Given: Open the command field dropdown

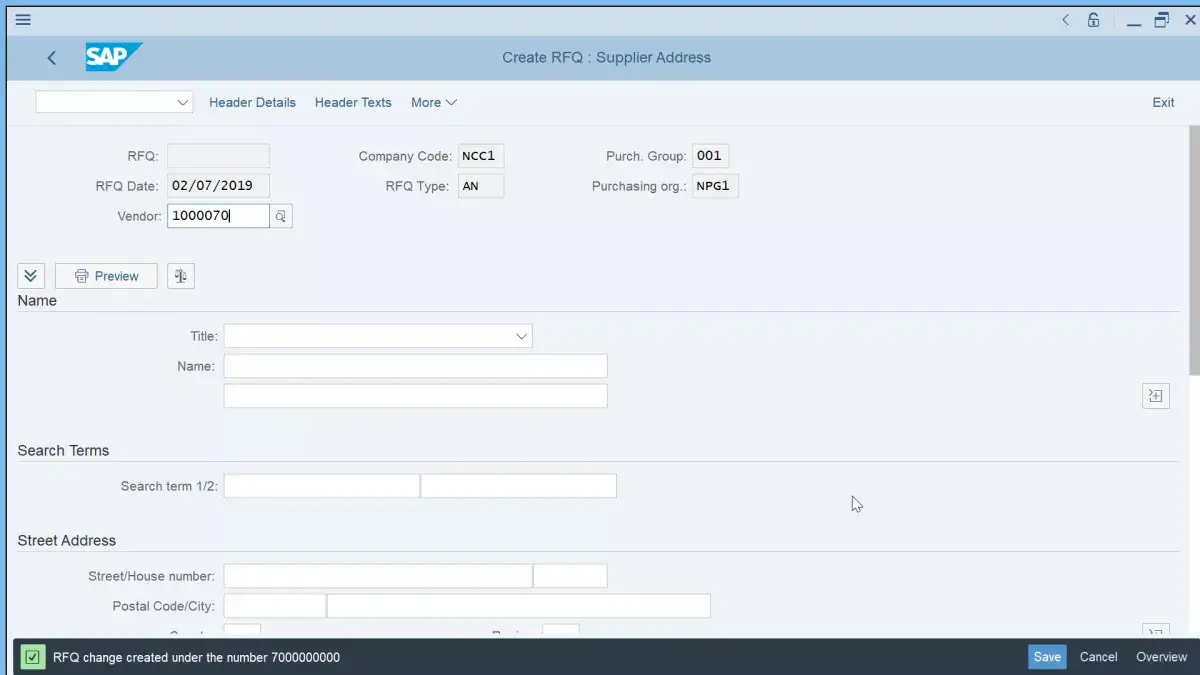Looking at the screenshot, I should [183, 102].
